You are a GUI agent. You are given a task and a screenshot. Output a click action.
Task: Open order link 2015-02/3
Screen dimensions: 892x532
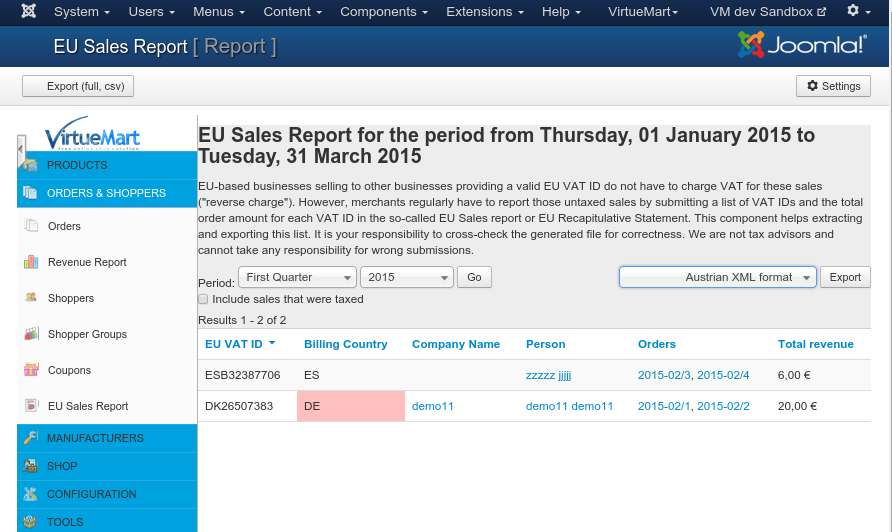tap(663, 375)
